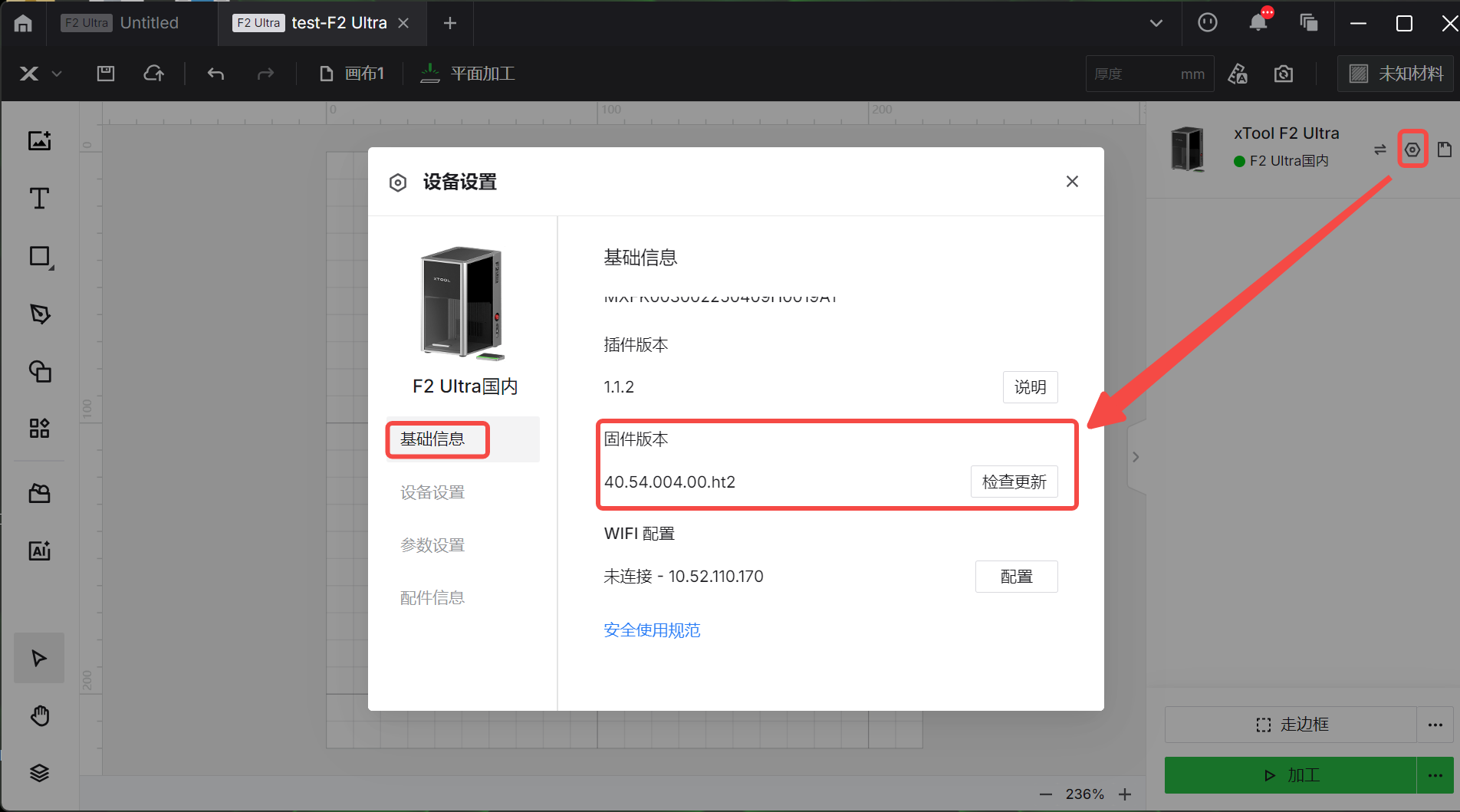Open more options beside 加工

click(x=1435, y=775)
